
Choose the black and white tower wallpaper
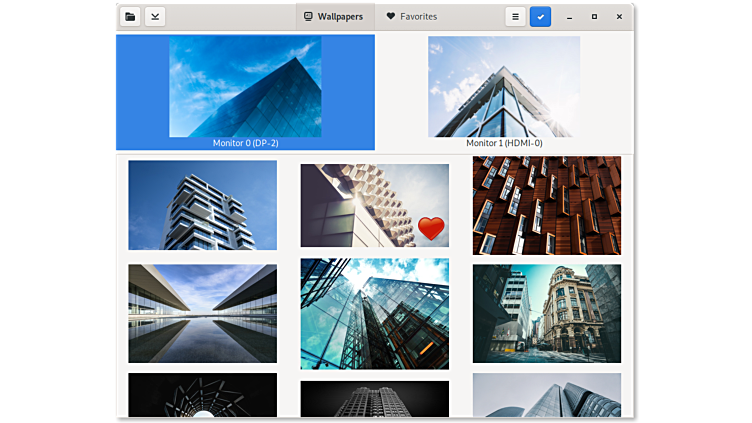(374, 399)
